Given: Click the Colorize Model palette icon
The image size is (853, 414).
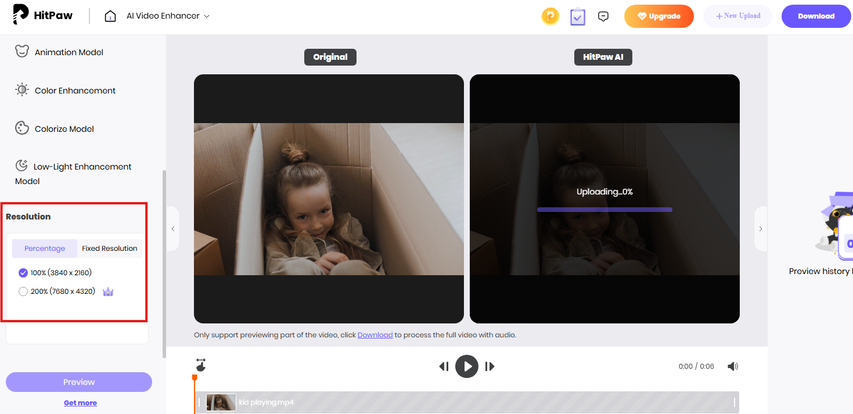Looking at the screenshot, I should tap(22, 128).
